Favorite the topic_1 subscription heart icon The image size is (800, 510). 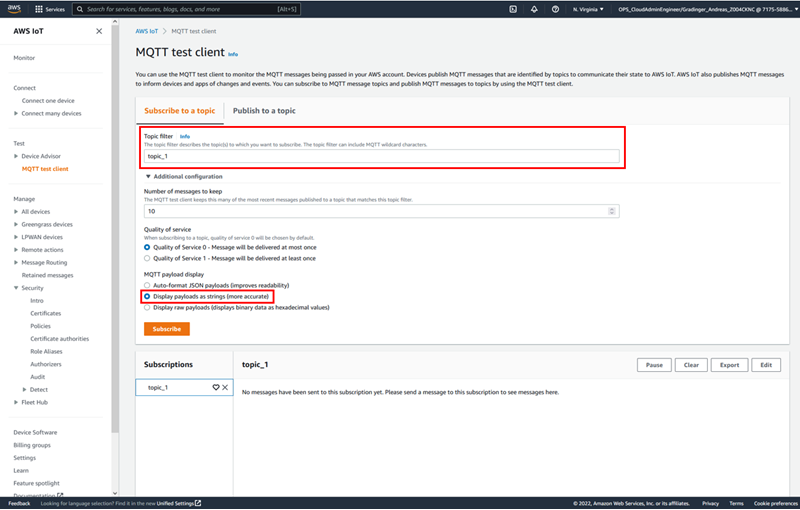[215, 387]
